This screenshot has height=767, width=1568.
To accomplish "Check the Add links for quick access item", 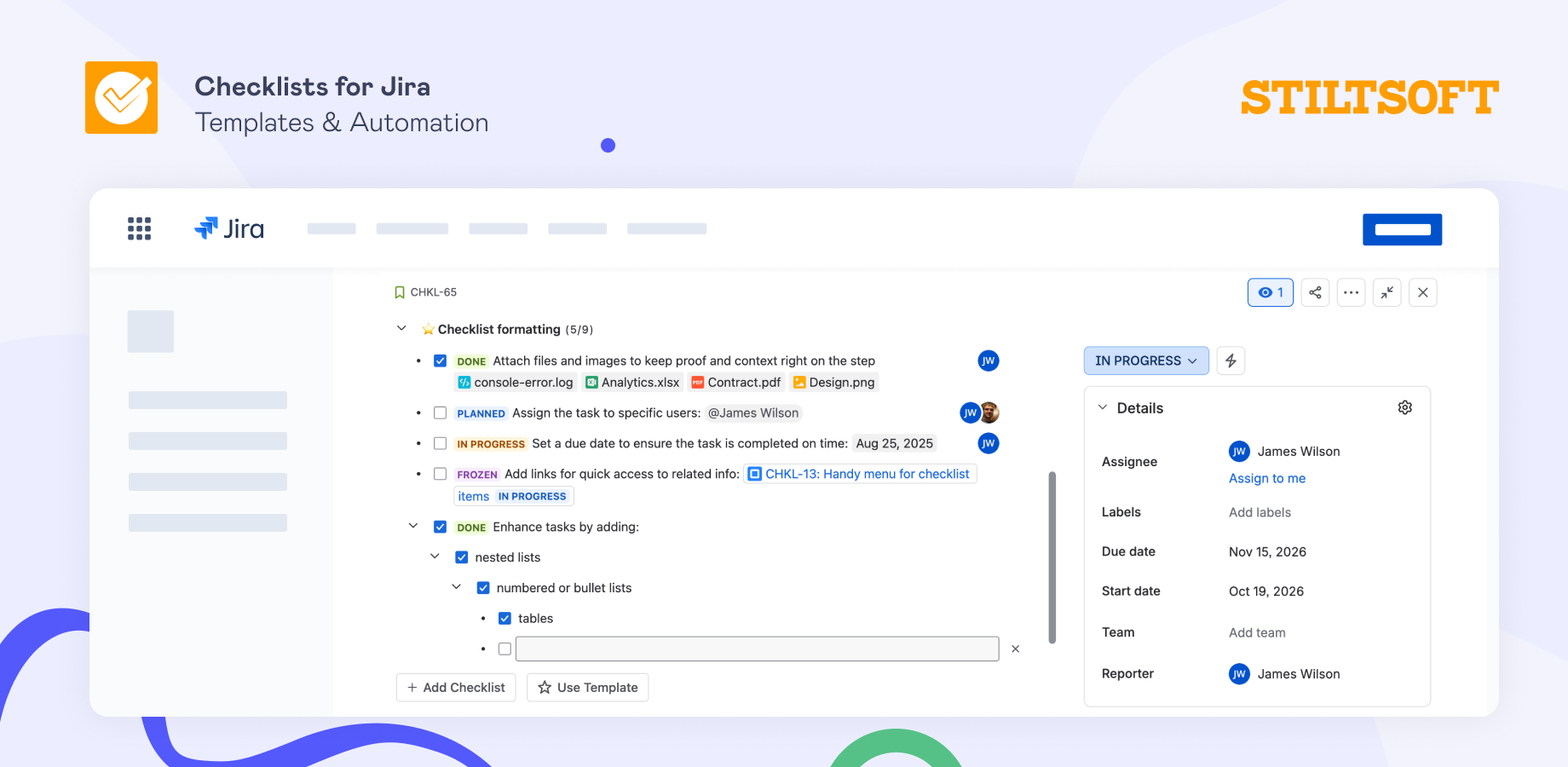I will [x=440, y=474].
